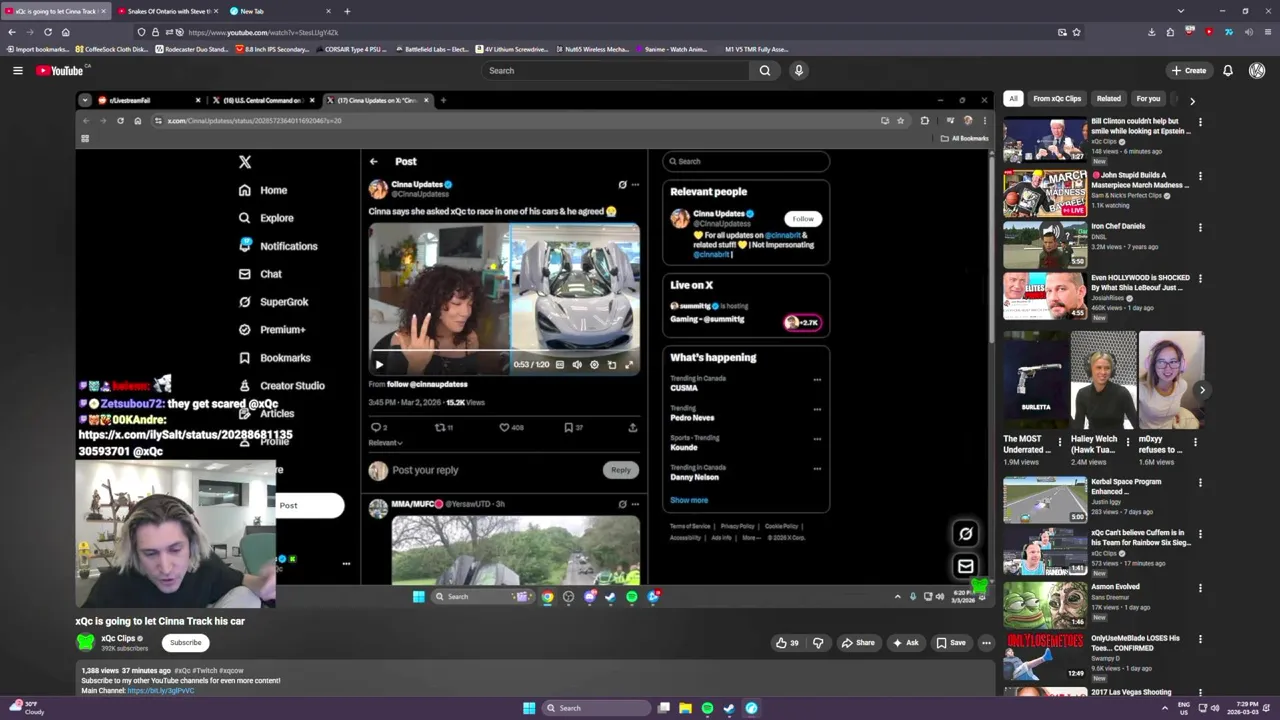The height and width of the screenshot is (720, 1280).
Task: Open the Rodecaster Duo Stand bookmark
Action: pos(192,49)
